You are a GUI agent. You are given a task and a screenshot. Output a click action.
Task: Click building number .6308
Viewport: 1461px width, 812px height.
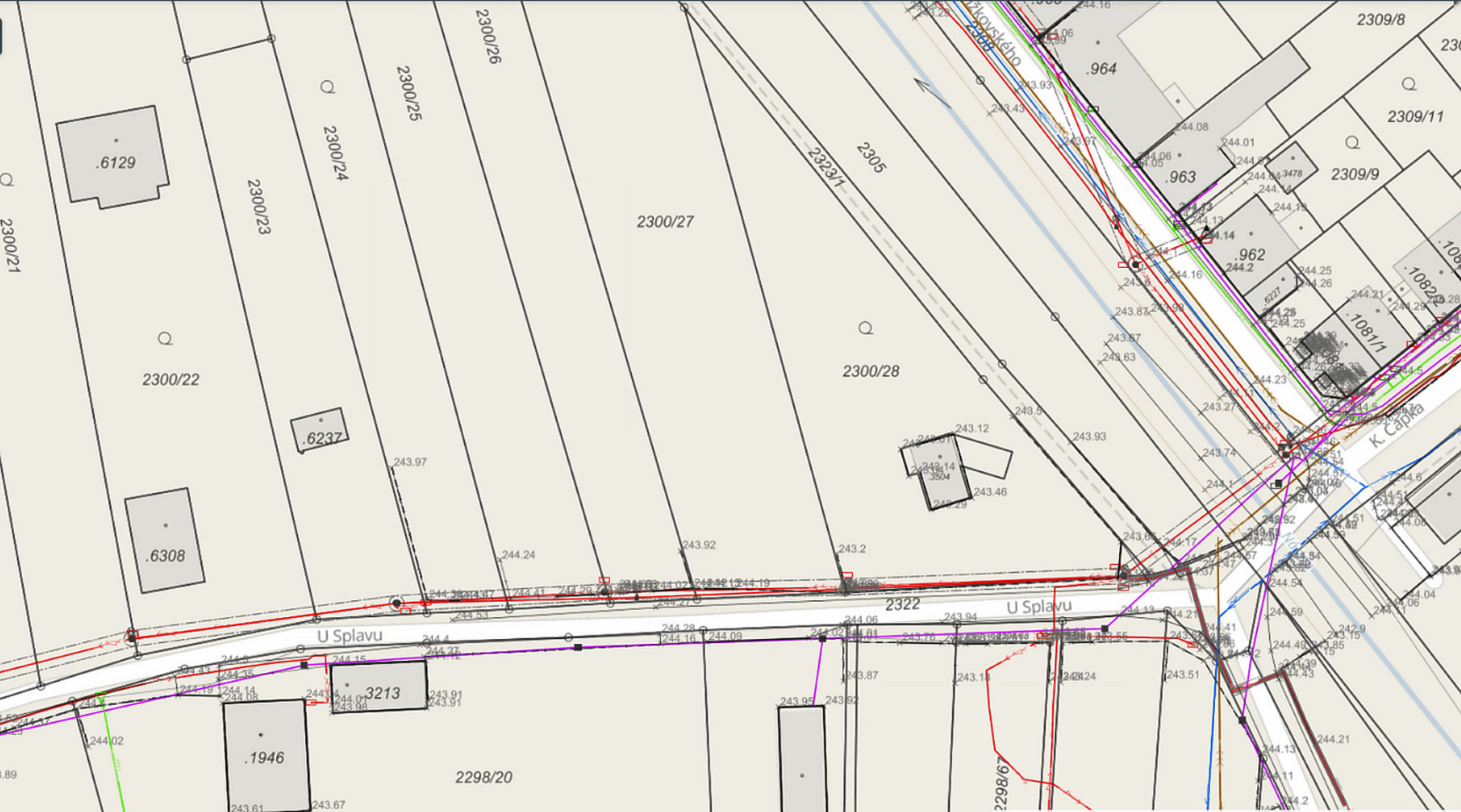[166, 555]
